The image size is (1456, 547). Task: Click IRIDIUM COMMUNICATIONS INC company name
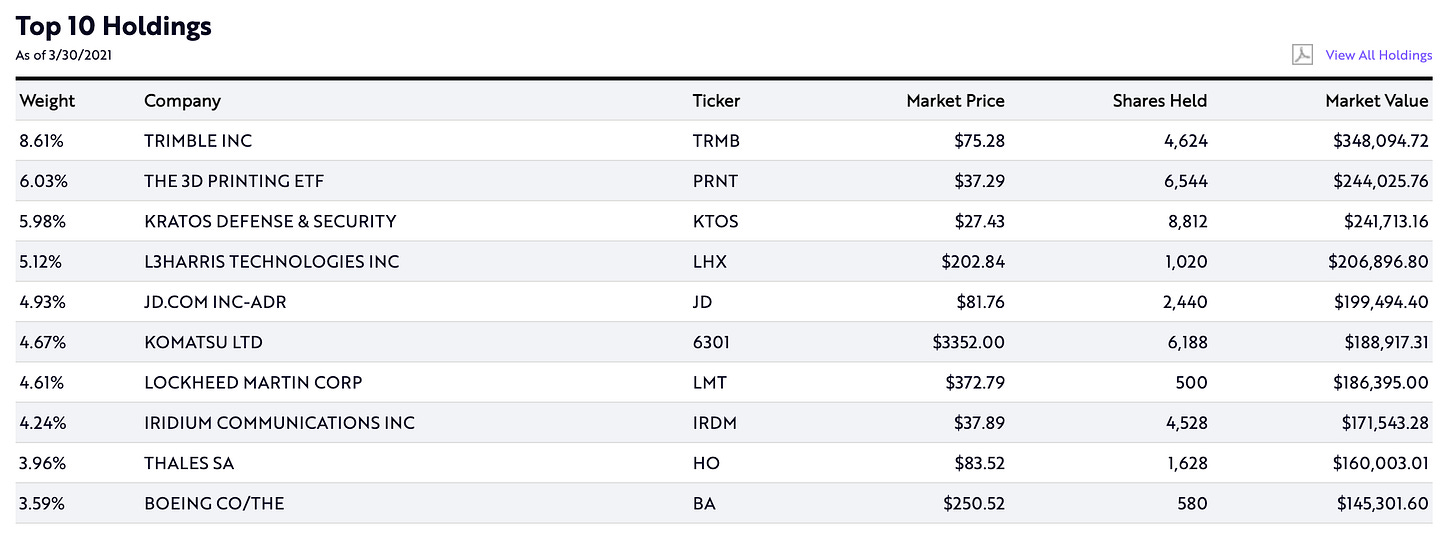279,423
